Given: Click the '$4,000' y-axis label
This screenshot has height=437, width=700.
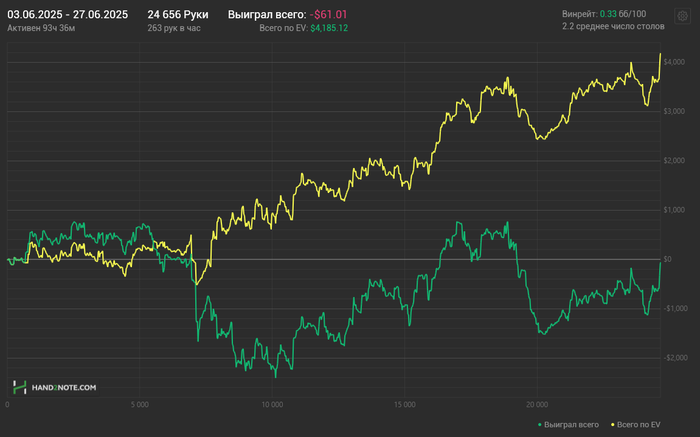Looking at the screenshot, I should 674,62.
